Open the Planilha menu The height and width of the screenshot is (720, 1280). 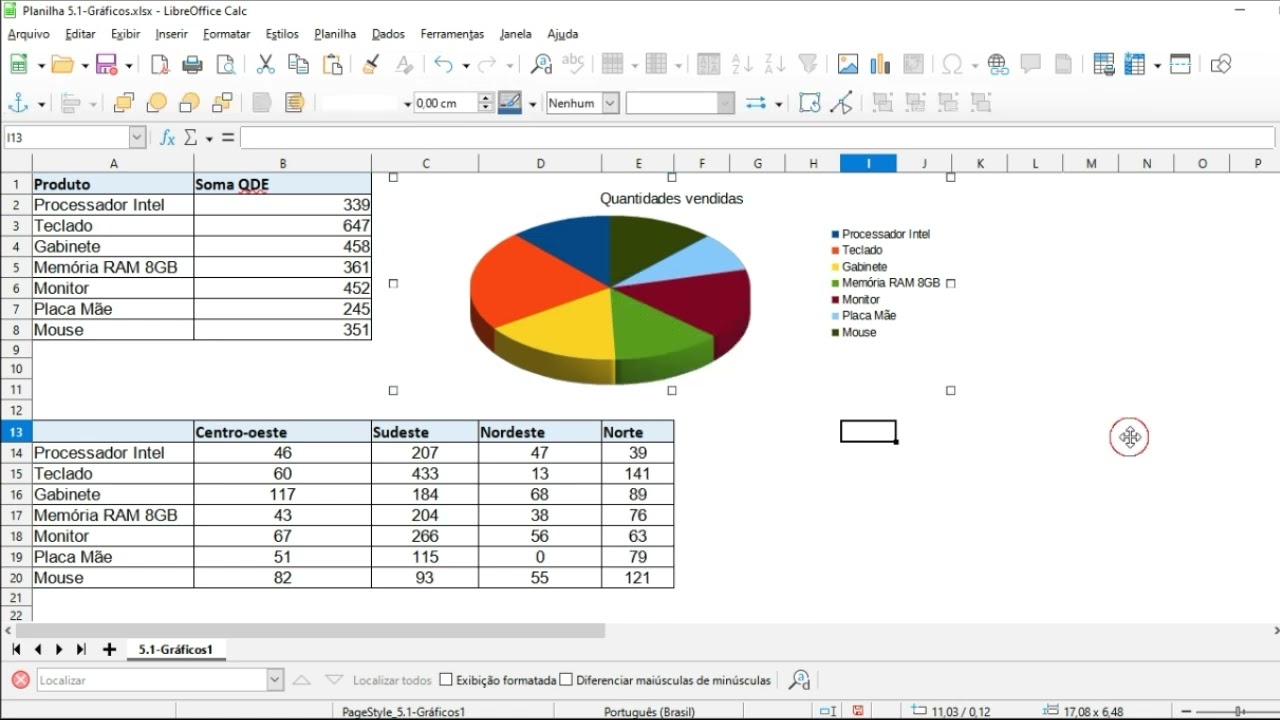(335, 34)
